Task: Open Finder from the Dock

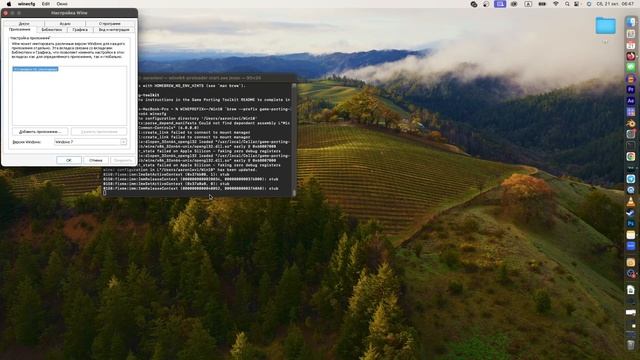Action: pyautogui.click(x=631, y=22)
